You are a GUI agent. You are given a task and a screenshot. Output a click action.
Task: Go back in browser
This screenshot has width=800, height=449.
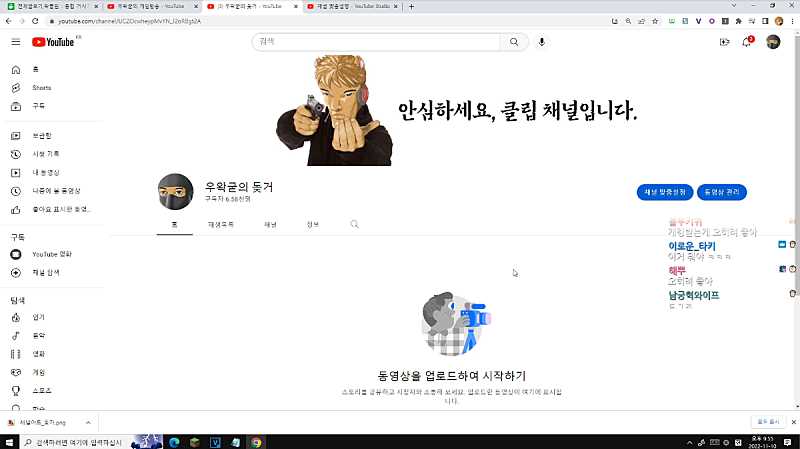click(x=9, y=21)
